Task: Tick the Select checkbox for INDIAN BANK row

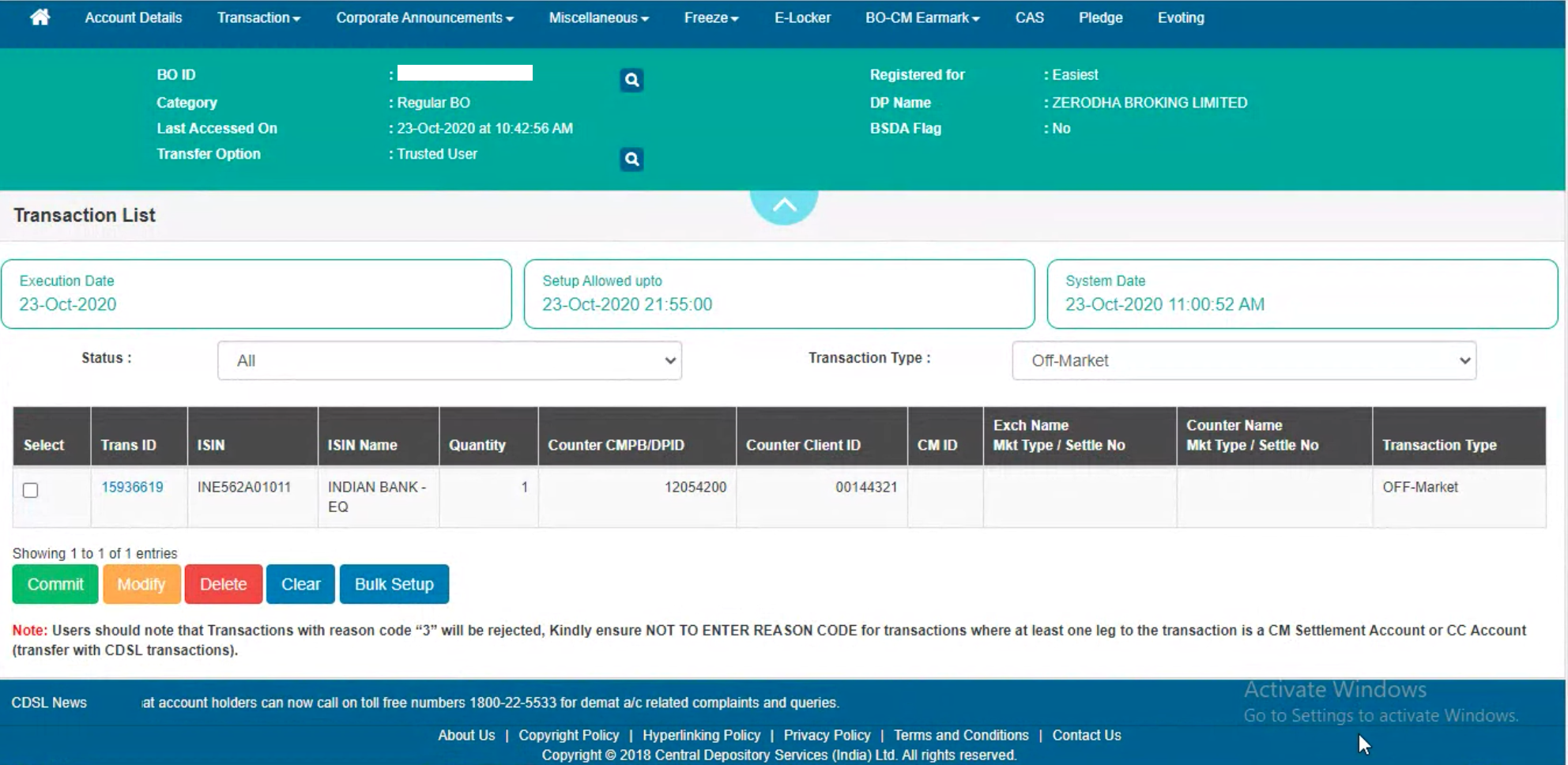Action: (x=31, y=491)
